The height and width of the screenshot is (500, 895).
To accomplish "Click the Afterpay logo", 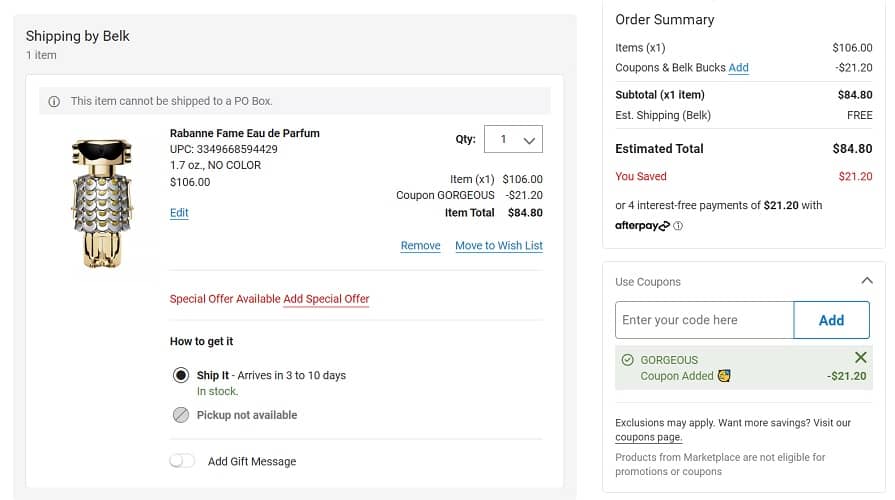I will click(642, 226).
